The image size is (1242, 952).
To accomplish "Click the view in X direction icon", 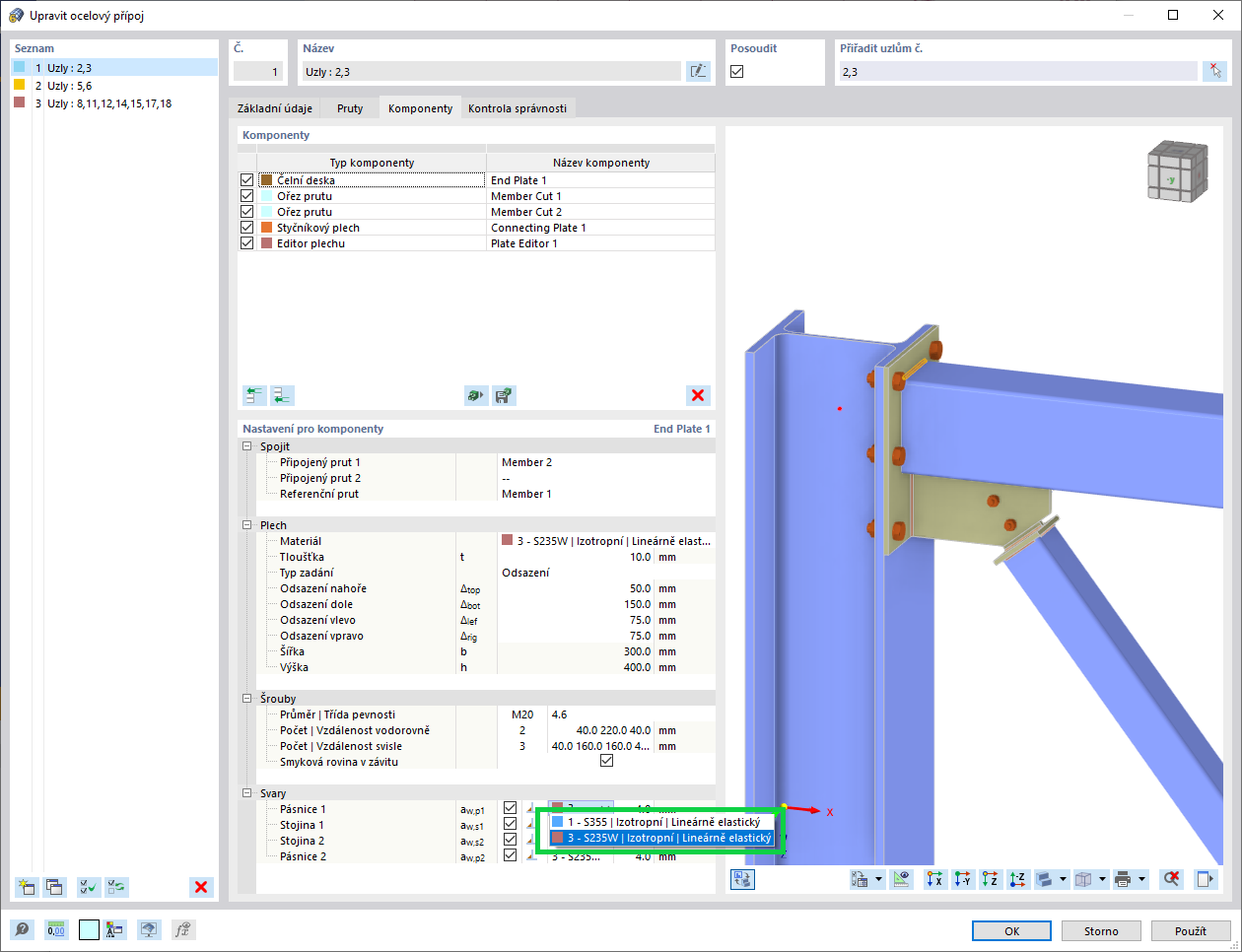I will tap(934, 879).
